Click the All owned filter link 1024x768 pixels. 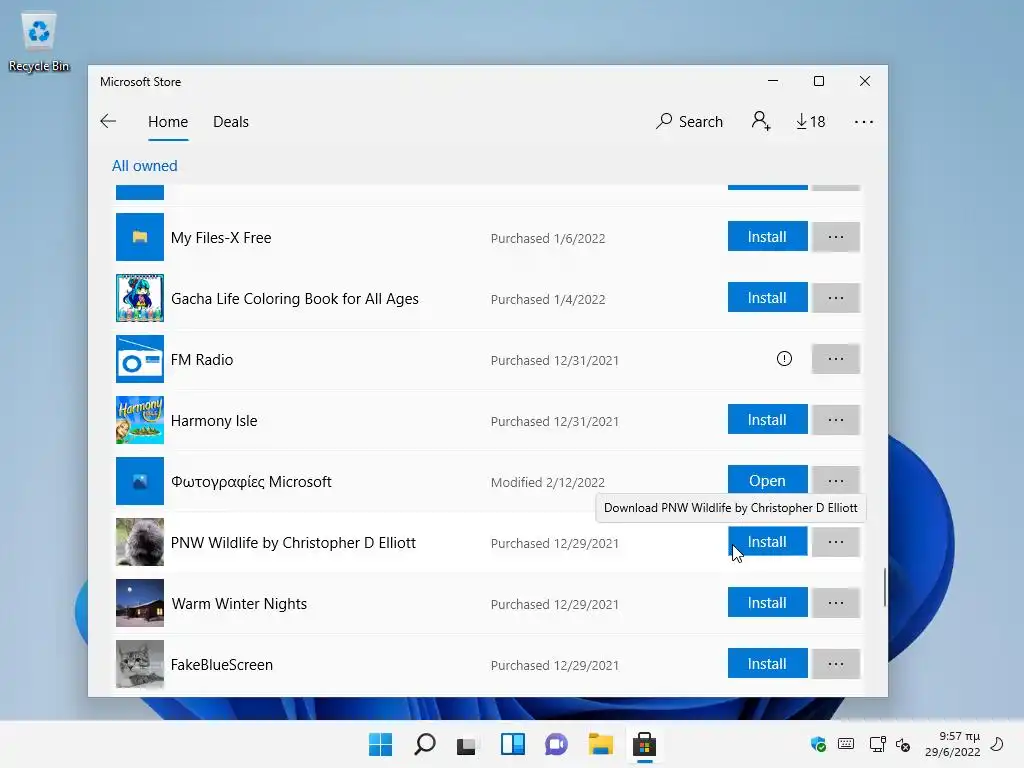pyautogui.click(x=144, y=166)
